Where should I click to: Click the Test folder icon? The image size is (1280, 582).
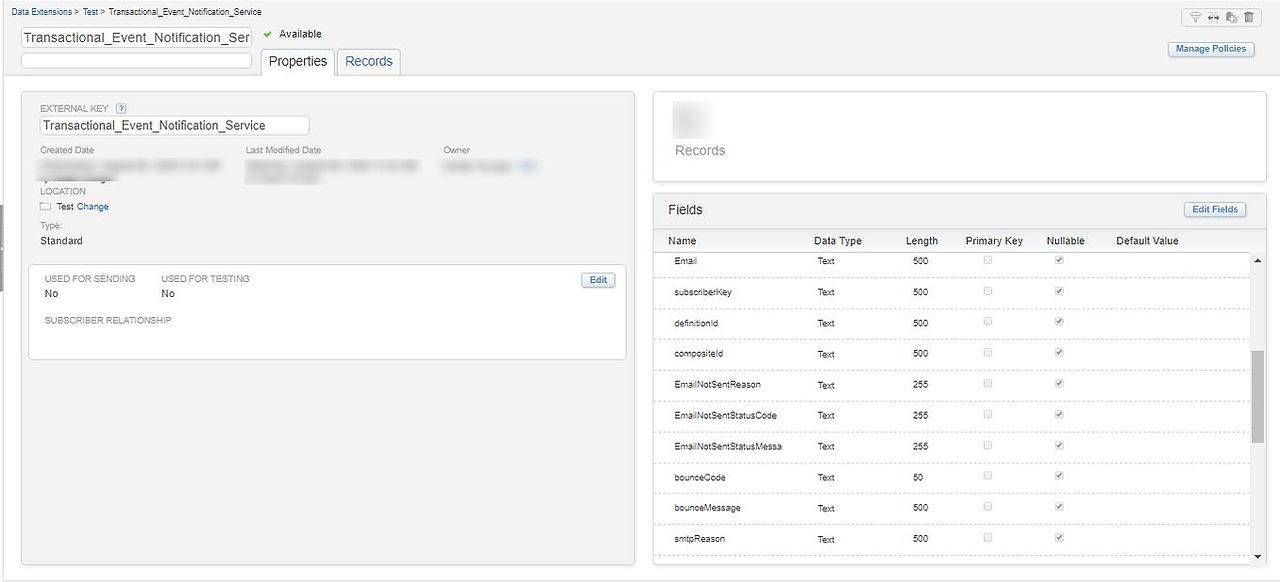[45, 207]
